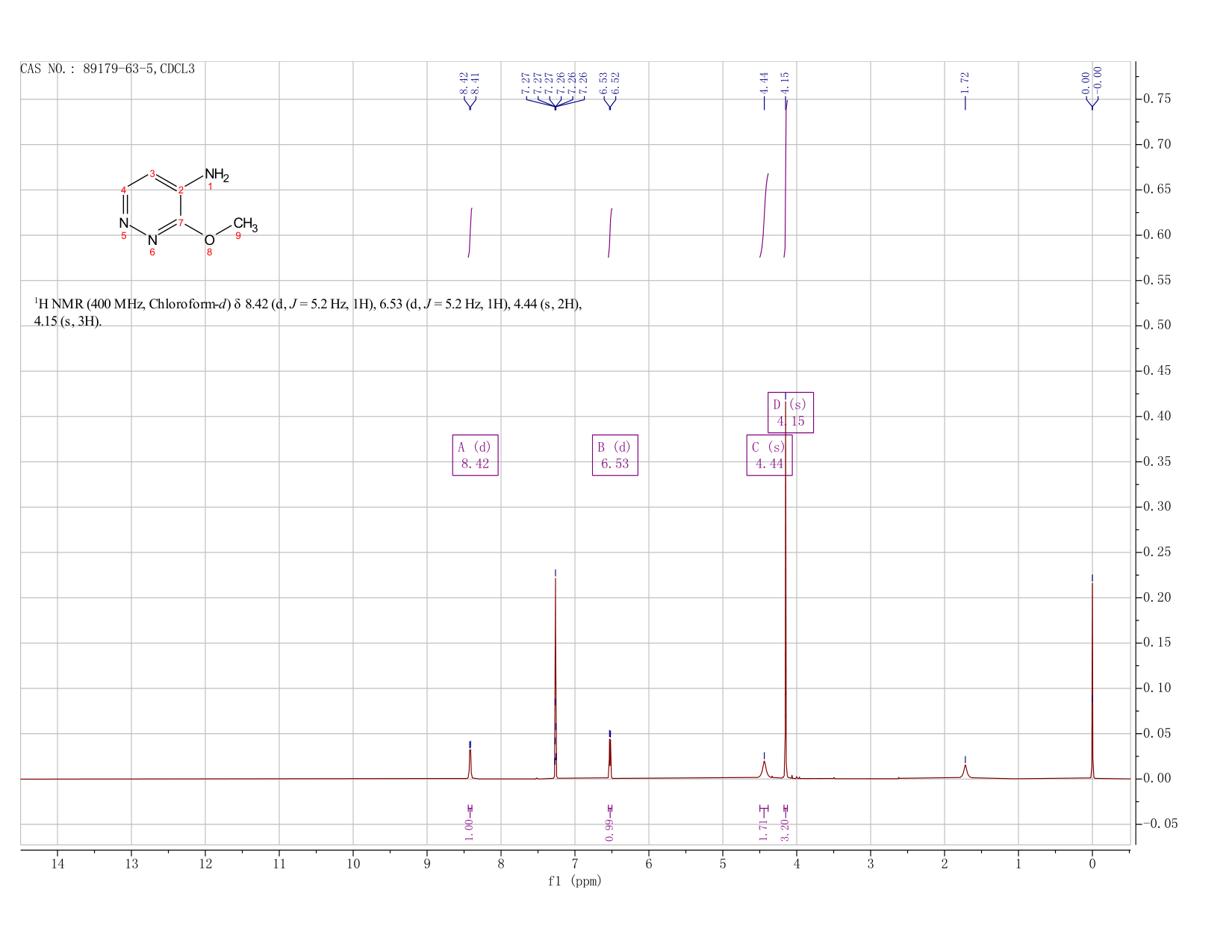1232x952 pixels.
Task: Click the integral value 3.20
Action: pos(785,829)
